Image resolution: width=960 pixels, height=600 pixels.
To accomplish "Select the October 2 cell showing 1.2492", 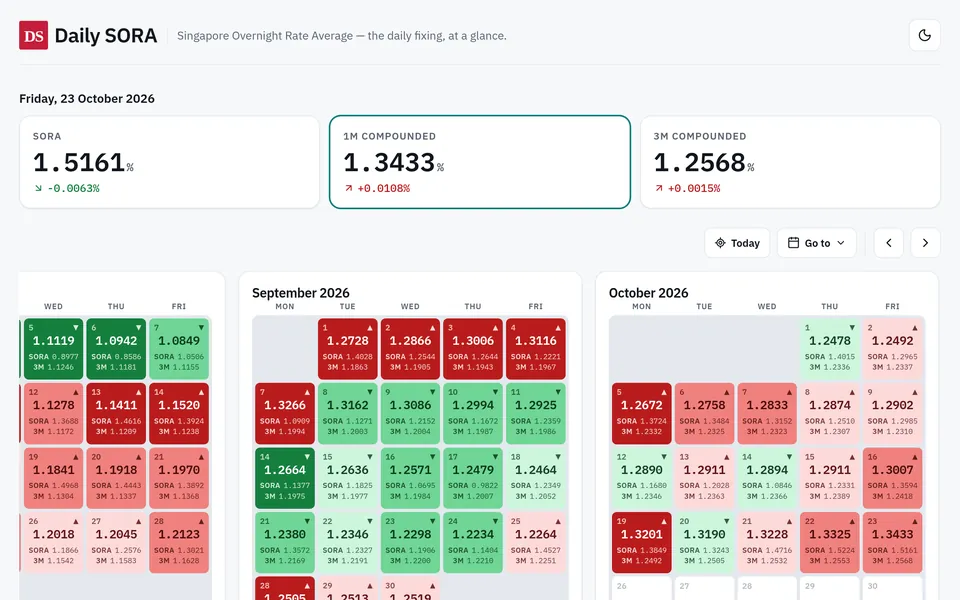I will click(893, 349).
